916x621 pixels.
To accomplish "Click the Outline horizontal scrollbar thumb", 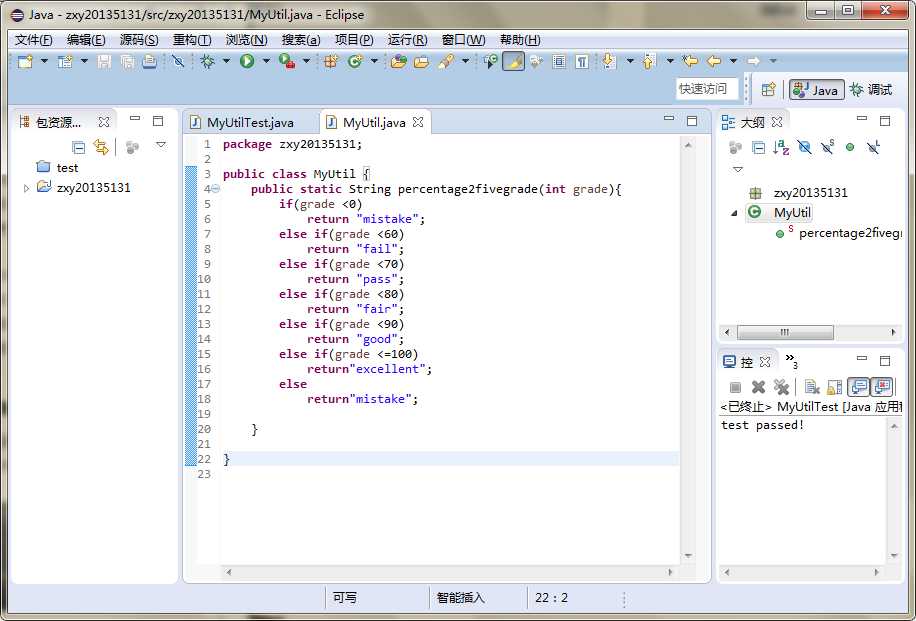I will (x=785, y=332).
